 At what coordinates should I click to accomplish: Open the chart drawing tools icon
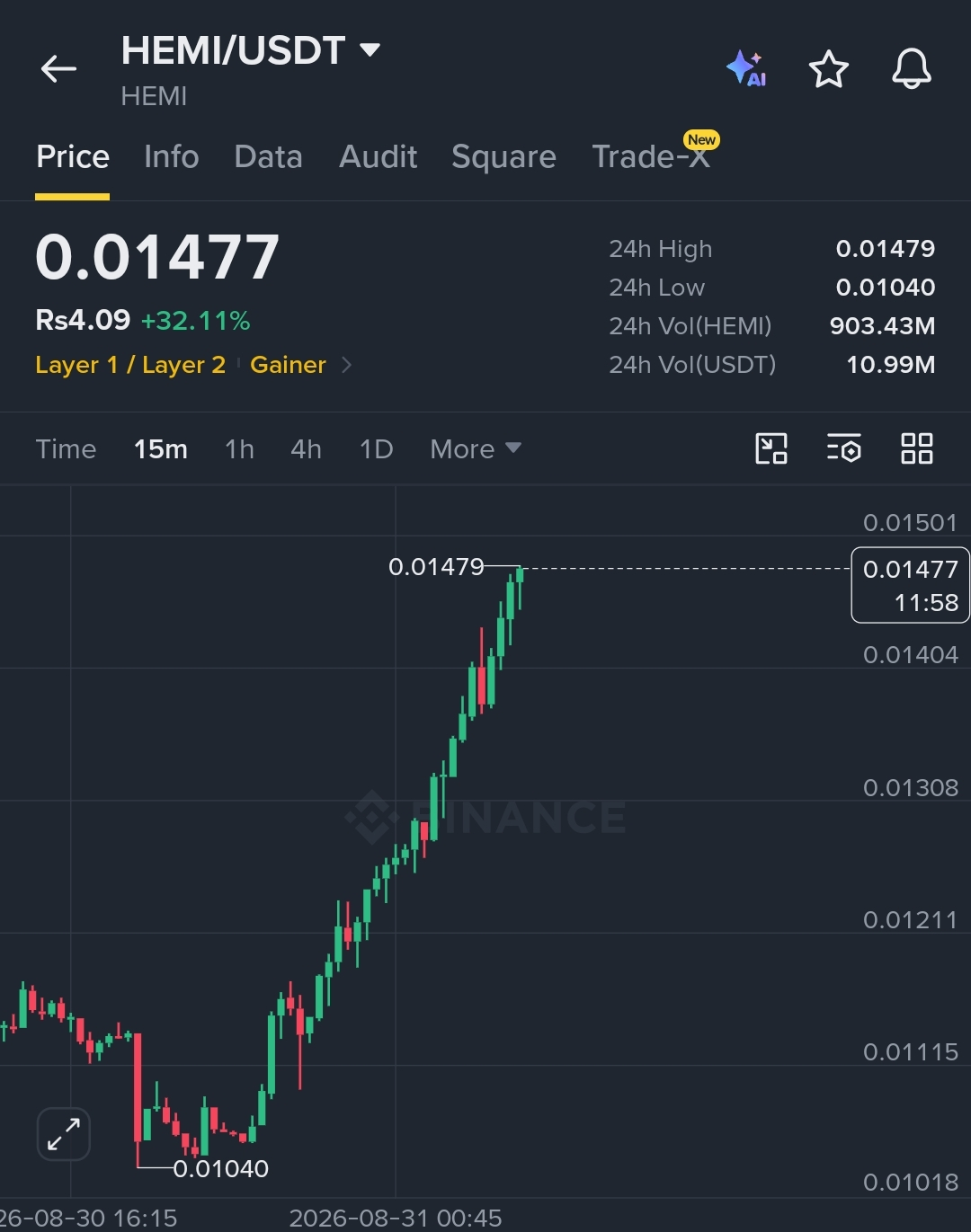pyautogui.click(x=771, y=448)
